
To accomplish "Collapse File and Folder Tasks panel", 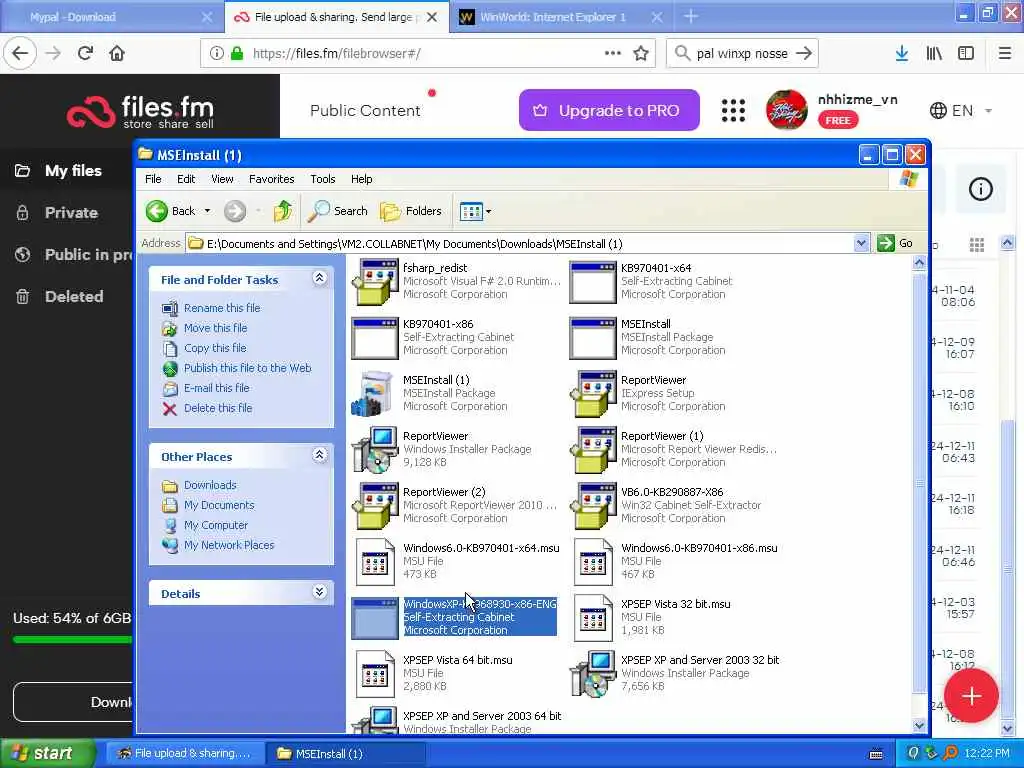I will coord(319,278).
